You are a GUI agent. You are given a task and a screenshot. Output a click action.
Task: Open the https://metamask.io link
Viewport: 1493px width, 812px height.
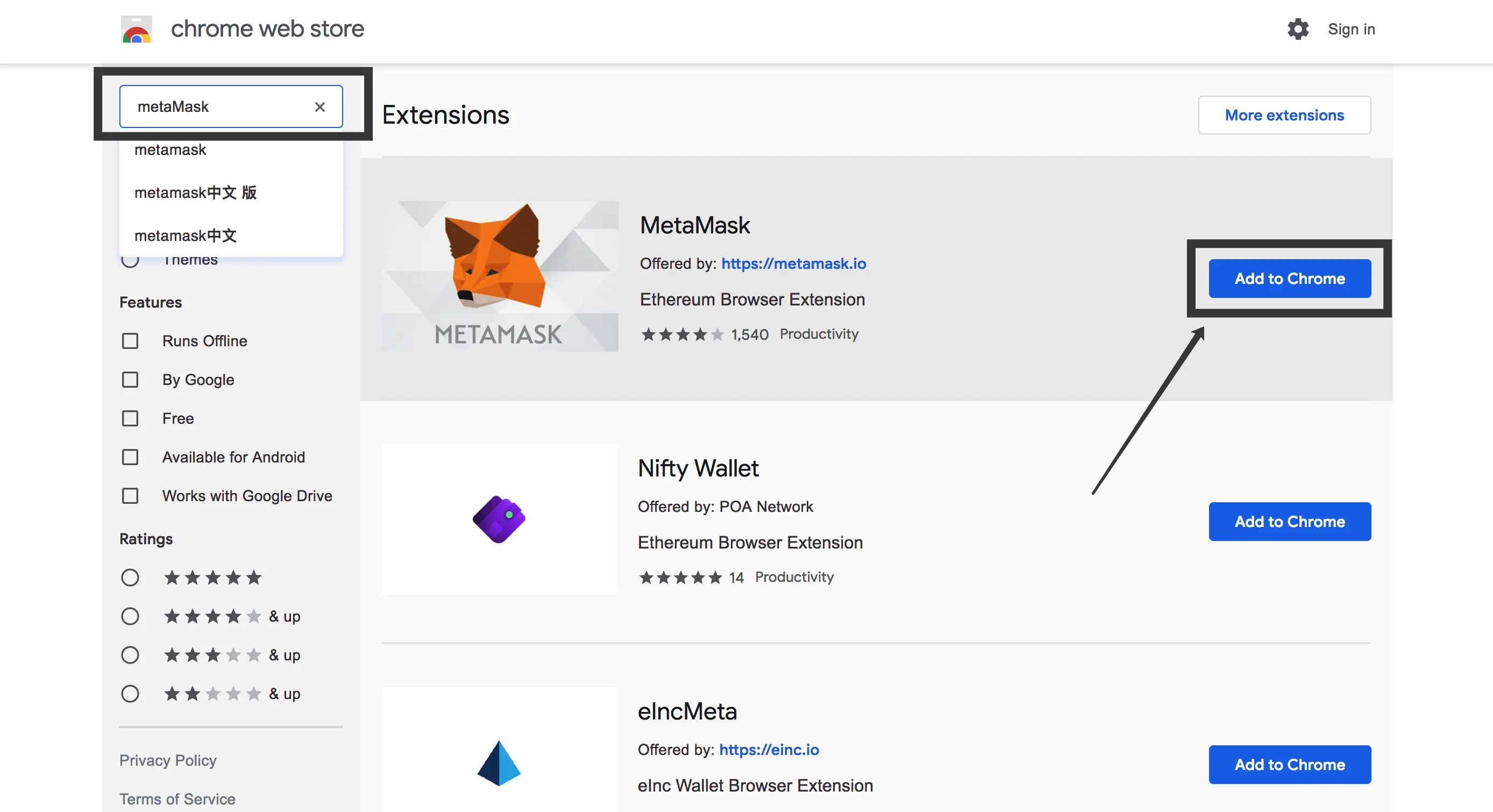tap(793, 263)
